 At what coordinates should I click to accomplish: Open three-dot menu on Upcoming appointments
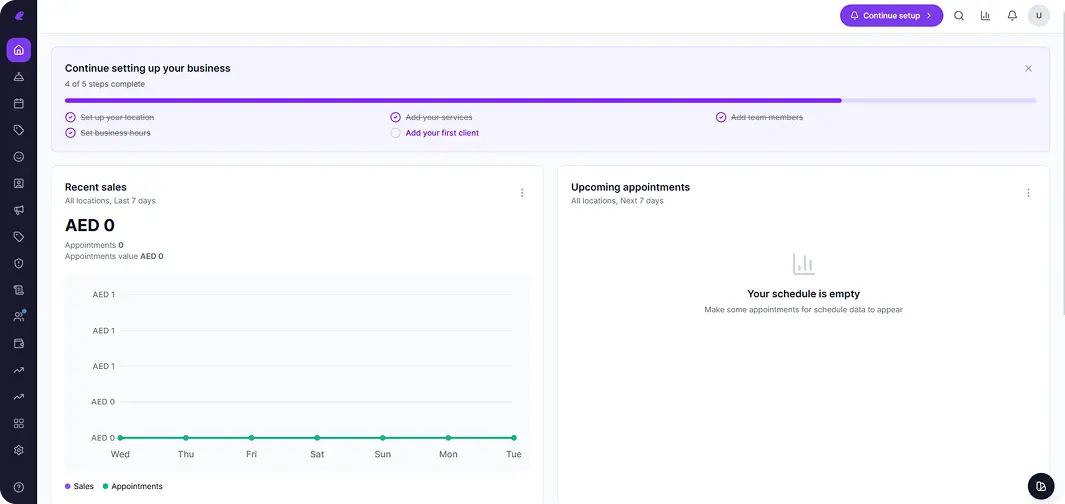(x=1028, y=193)
